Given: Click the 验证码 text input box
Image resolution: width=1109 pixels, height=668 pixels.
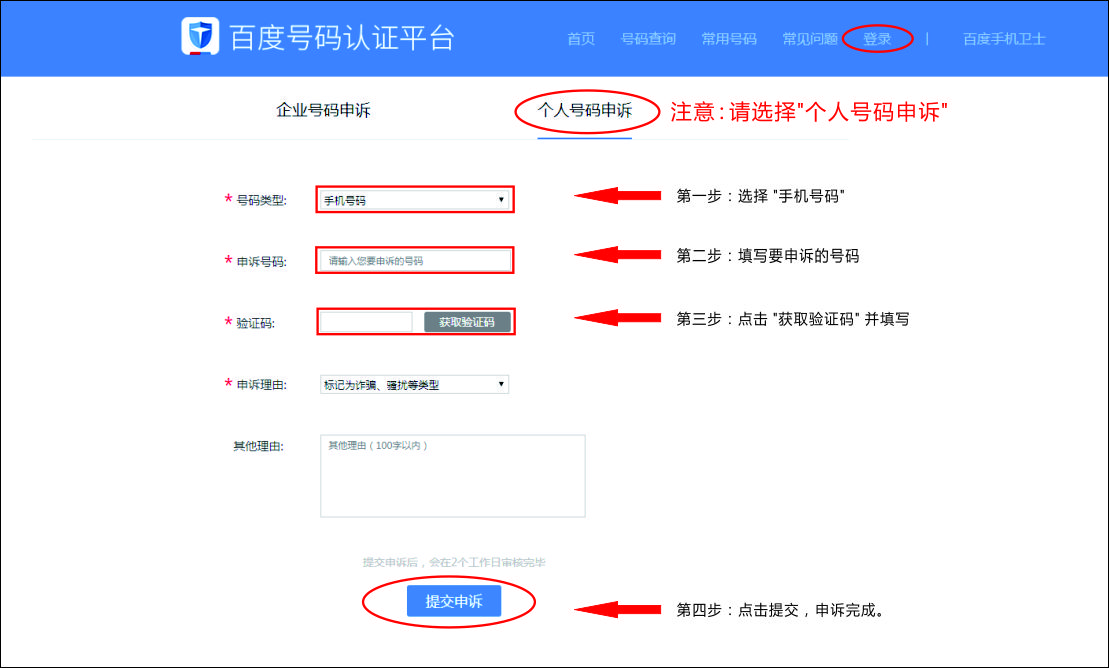Looking at the screenshot, I should (x=367, y=322).
